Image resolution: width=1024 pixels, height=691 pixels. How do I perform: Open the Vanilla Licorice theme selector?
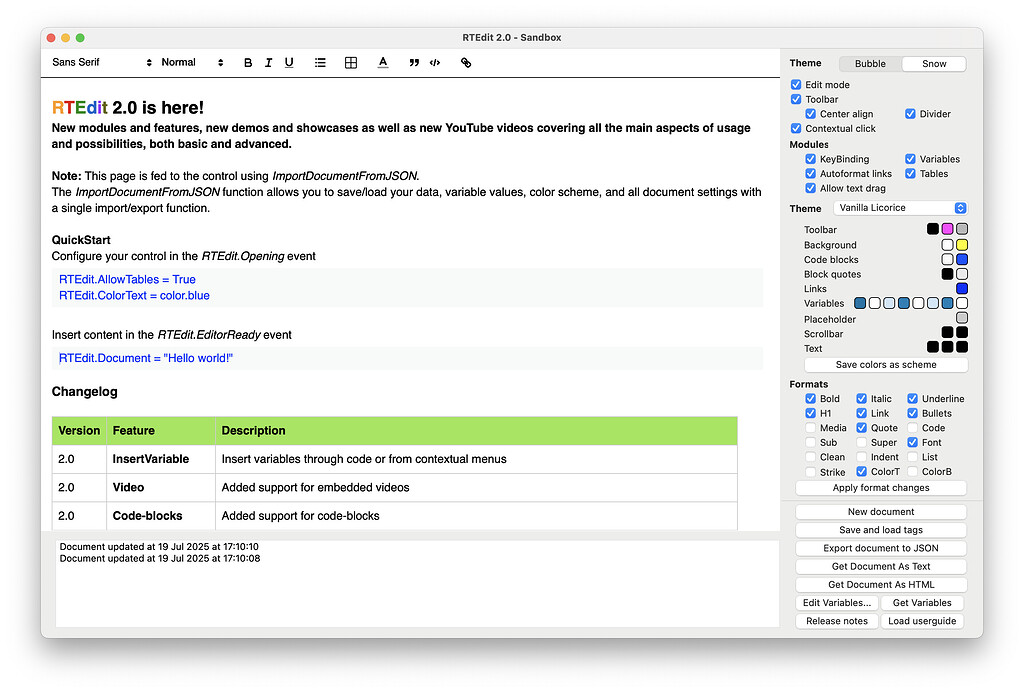pos(899,208)
